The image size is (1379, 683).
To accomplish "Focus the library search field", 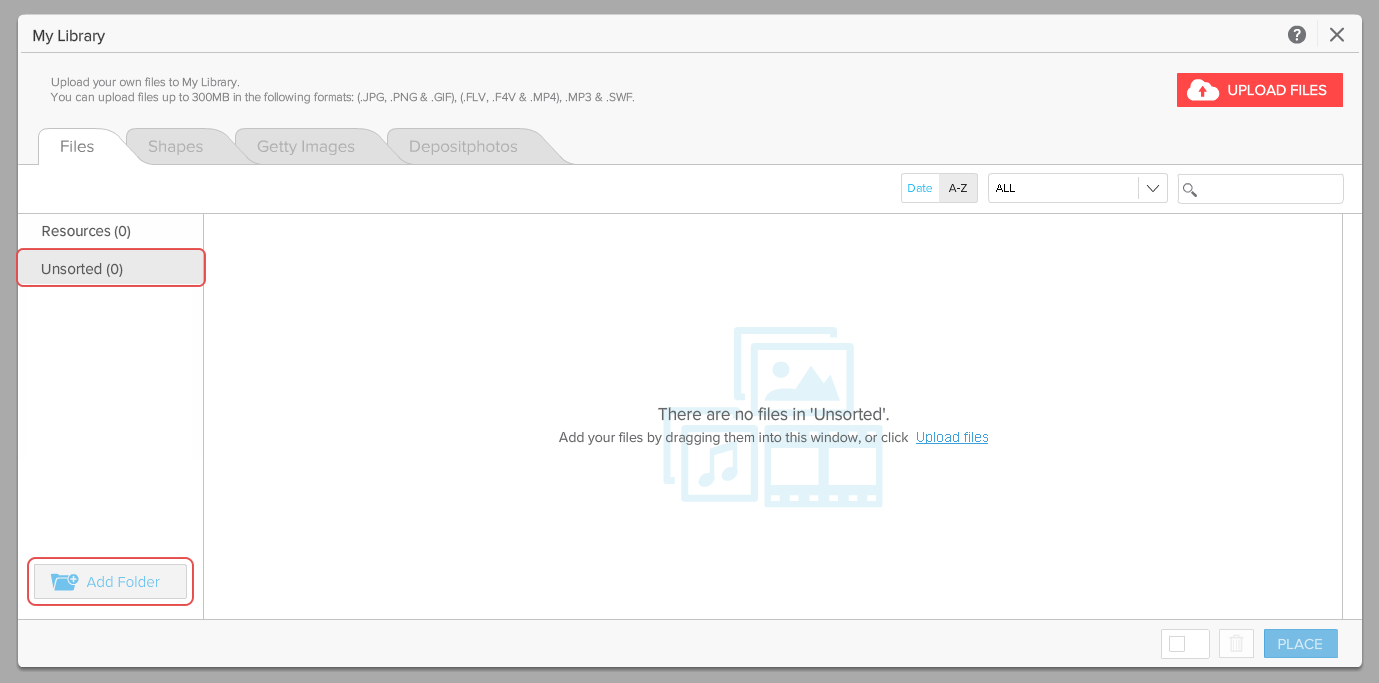I will click(1270, 188).
